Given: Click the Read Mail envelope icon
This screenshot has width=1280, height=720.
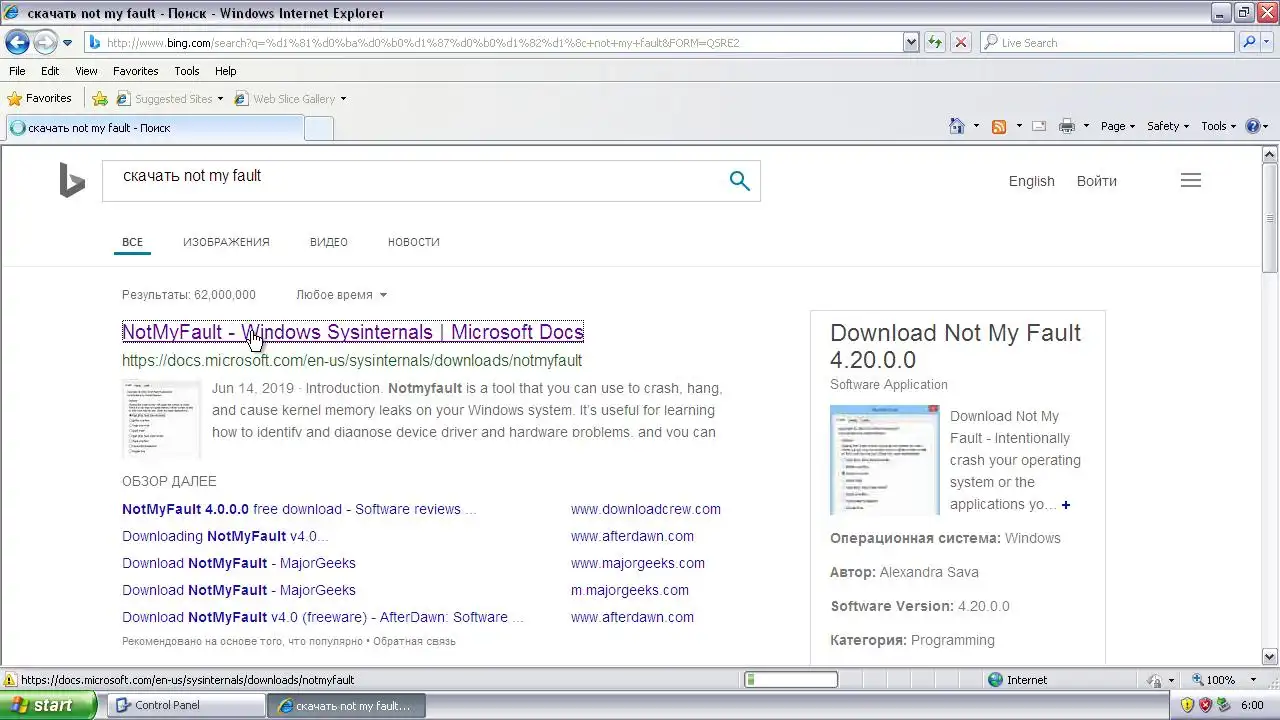Looking at the screenshot, I should coord(1039,126).
